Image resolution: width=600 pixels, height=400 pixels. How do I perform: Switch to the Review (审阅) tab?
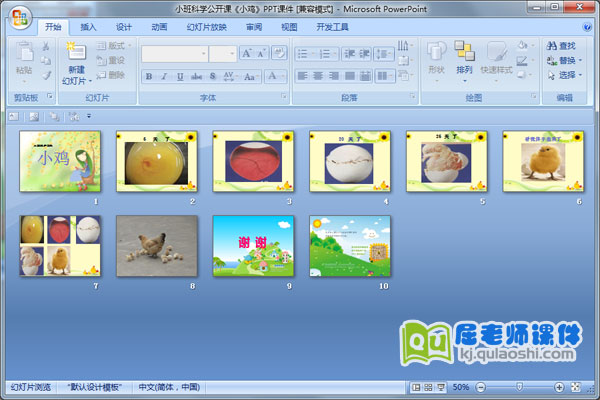[x=254, y=27]
